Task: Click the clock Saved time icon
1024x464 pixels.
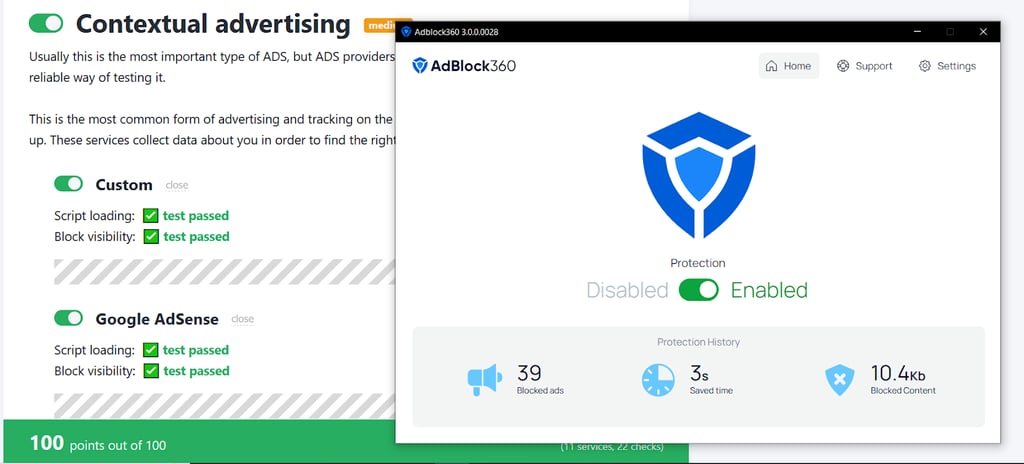Action: (658, 380)
